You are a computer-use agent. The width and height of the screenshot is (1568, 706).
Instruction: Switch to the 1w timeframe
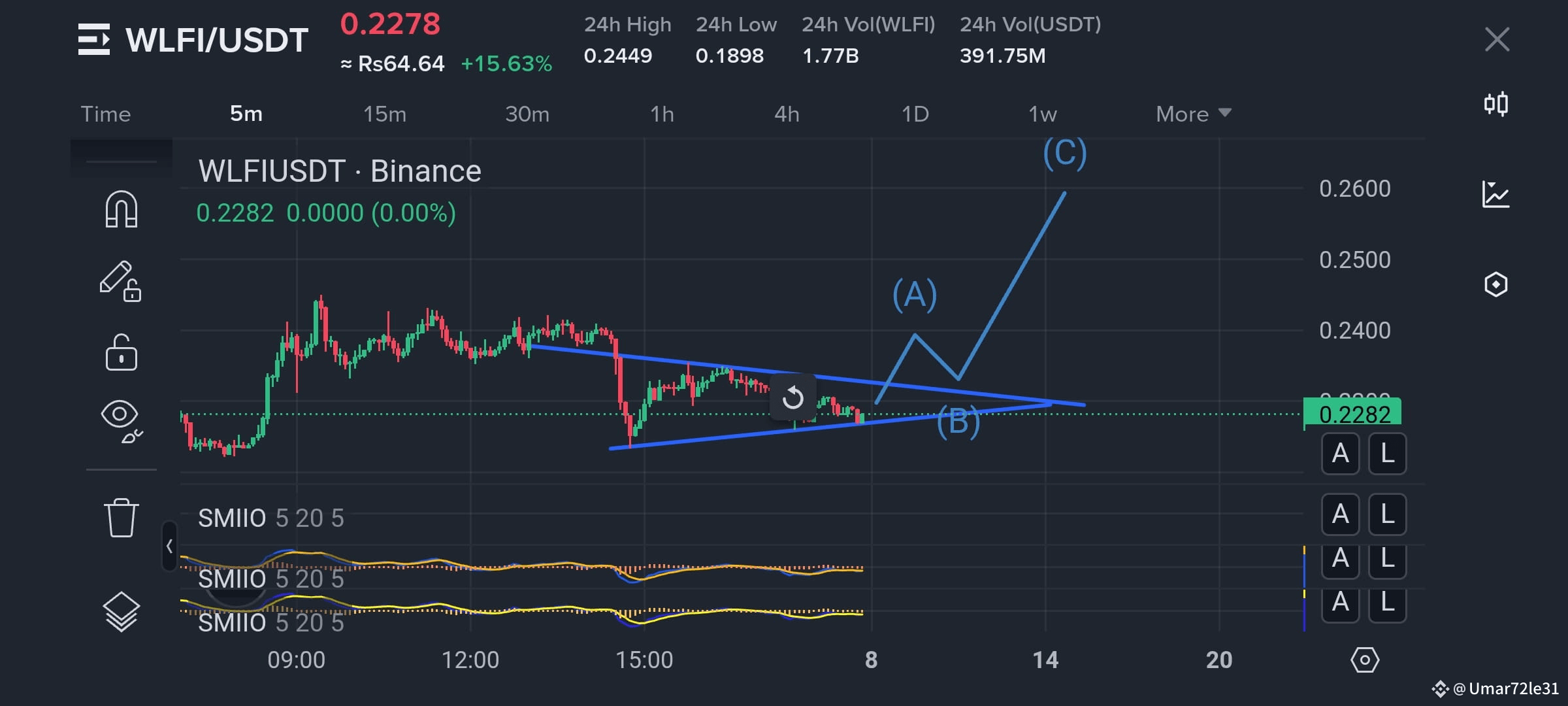pyautogui.click(x=1043, y=114)
